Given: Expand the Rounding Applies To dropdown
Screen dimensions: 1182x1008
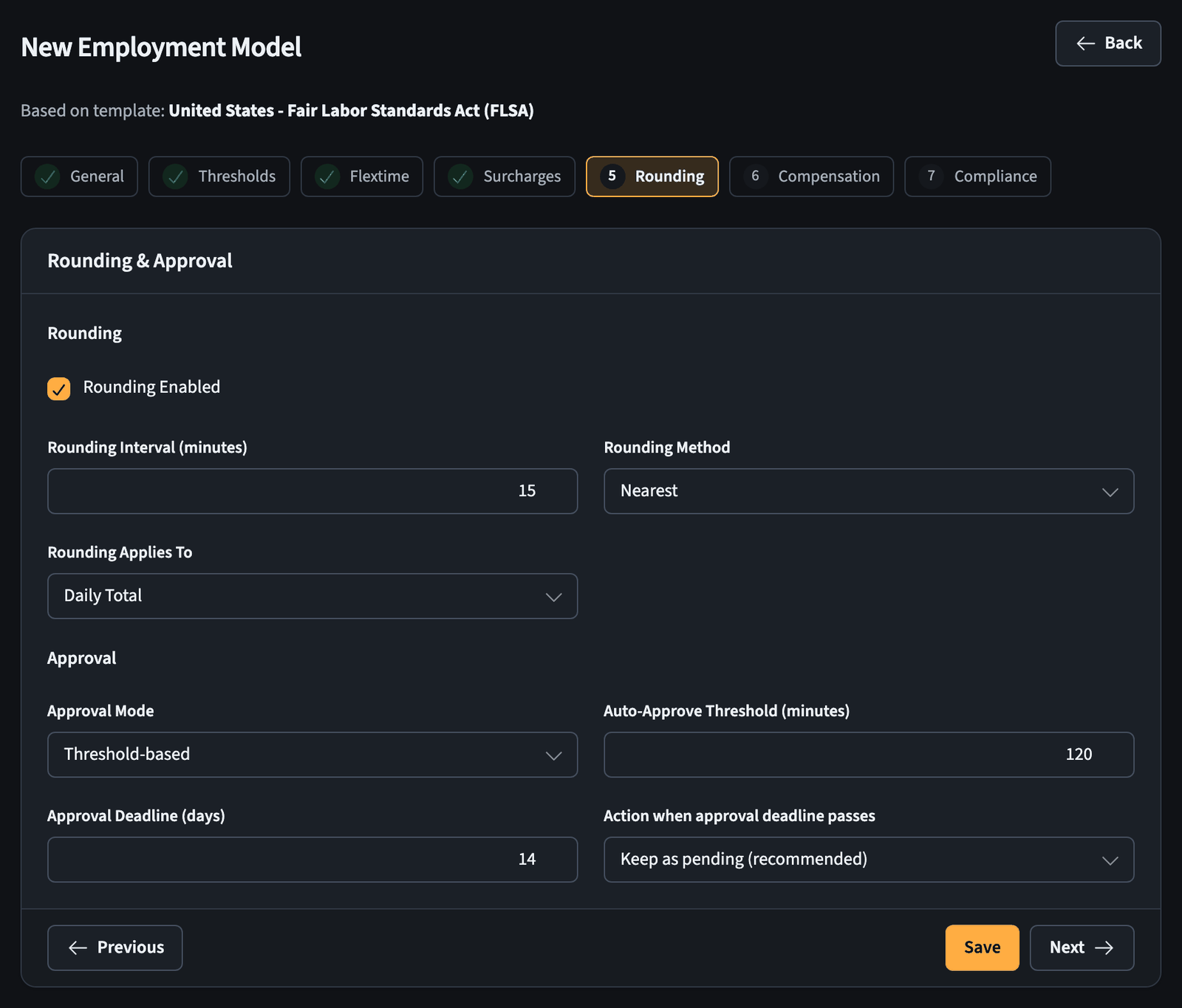Looking at the screenshot, I should (x=312, y=596).
